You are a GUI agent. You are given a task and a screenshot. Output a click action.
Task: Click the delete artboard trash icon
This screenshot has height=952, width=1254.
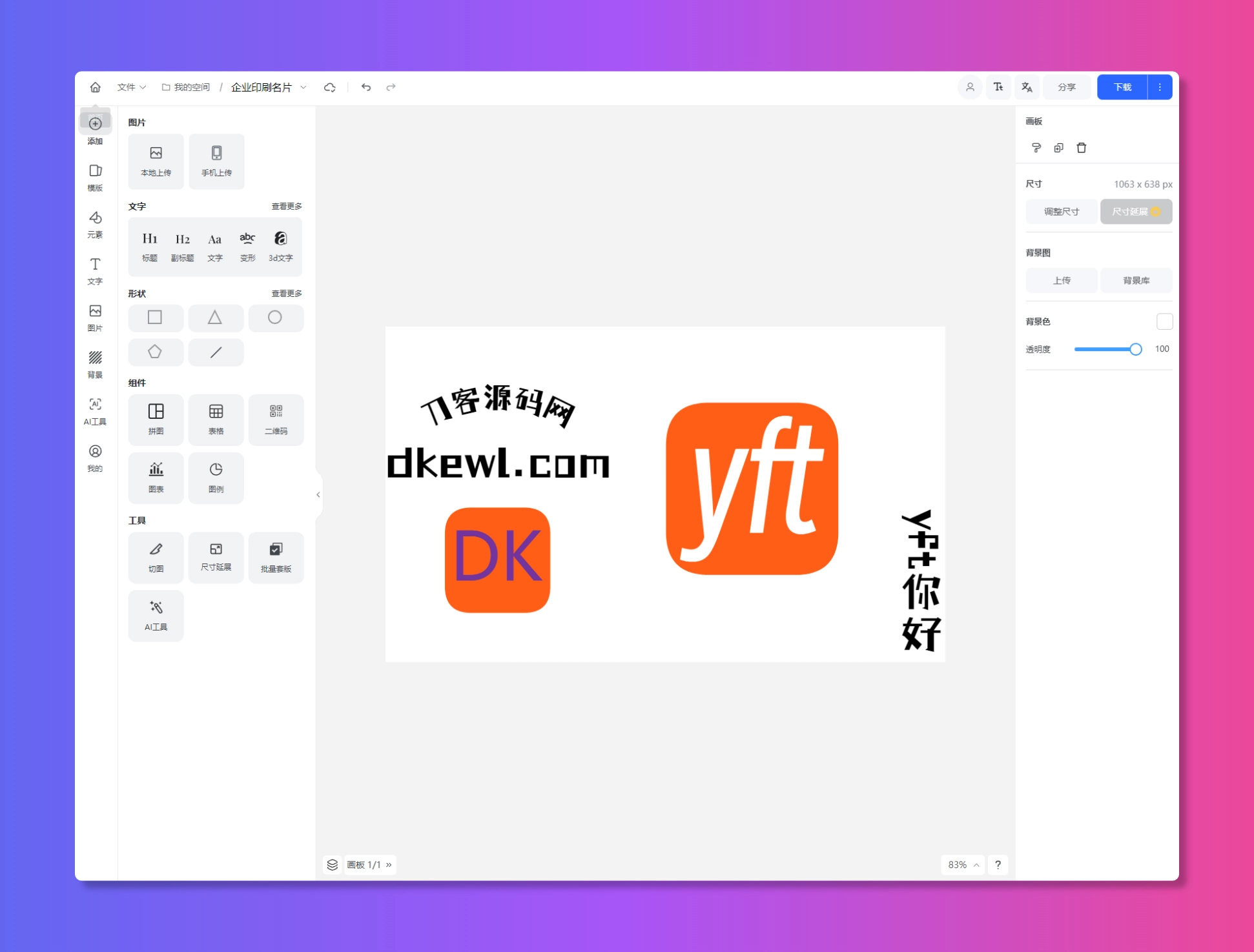point(1082,148)
